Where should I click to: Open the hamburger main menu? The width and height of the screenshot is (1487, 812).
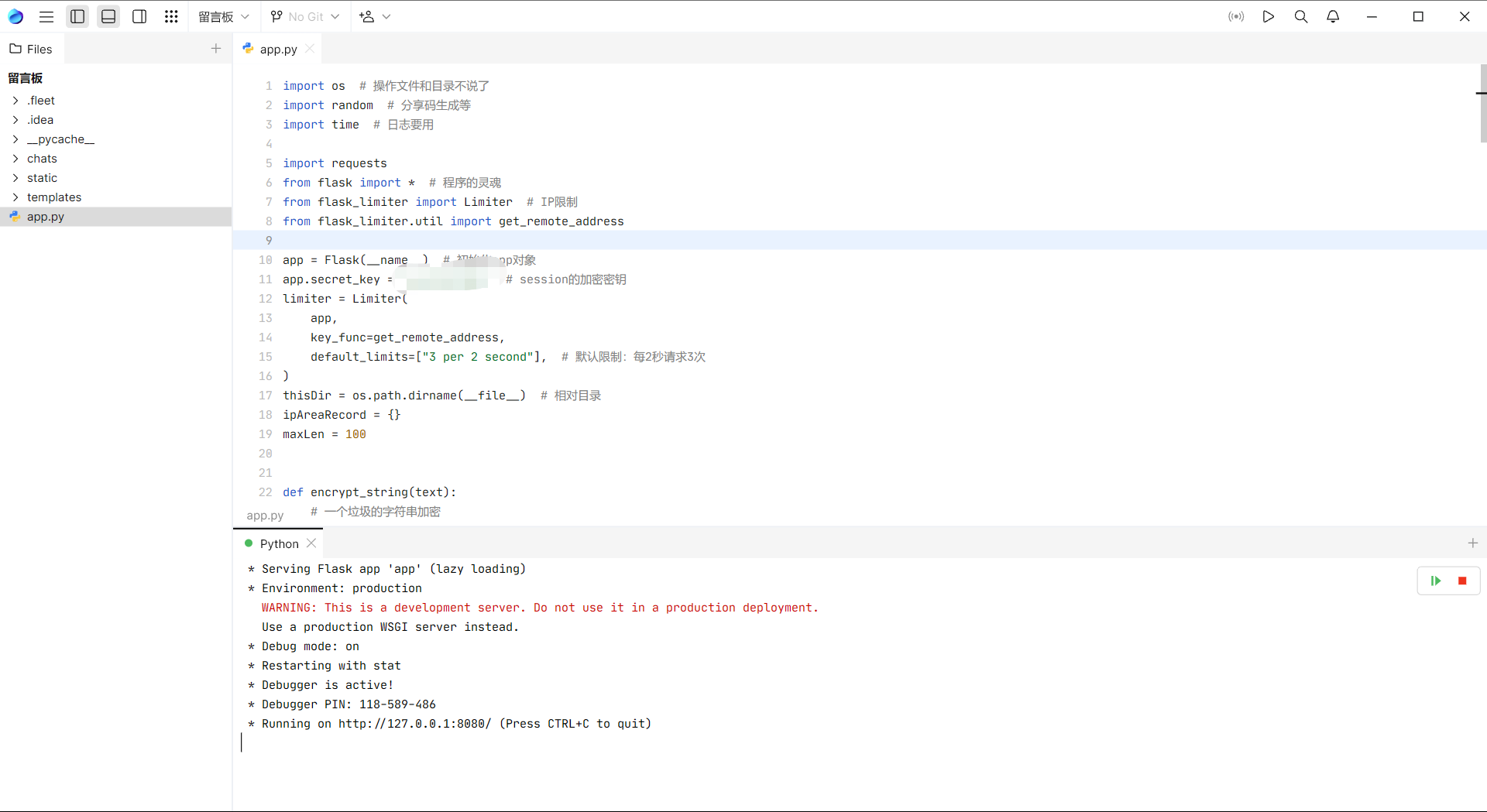(46, 16)
